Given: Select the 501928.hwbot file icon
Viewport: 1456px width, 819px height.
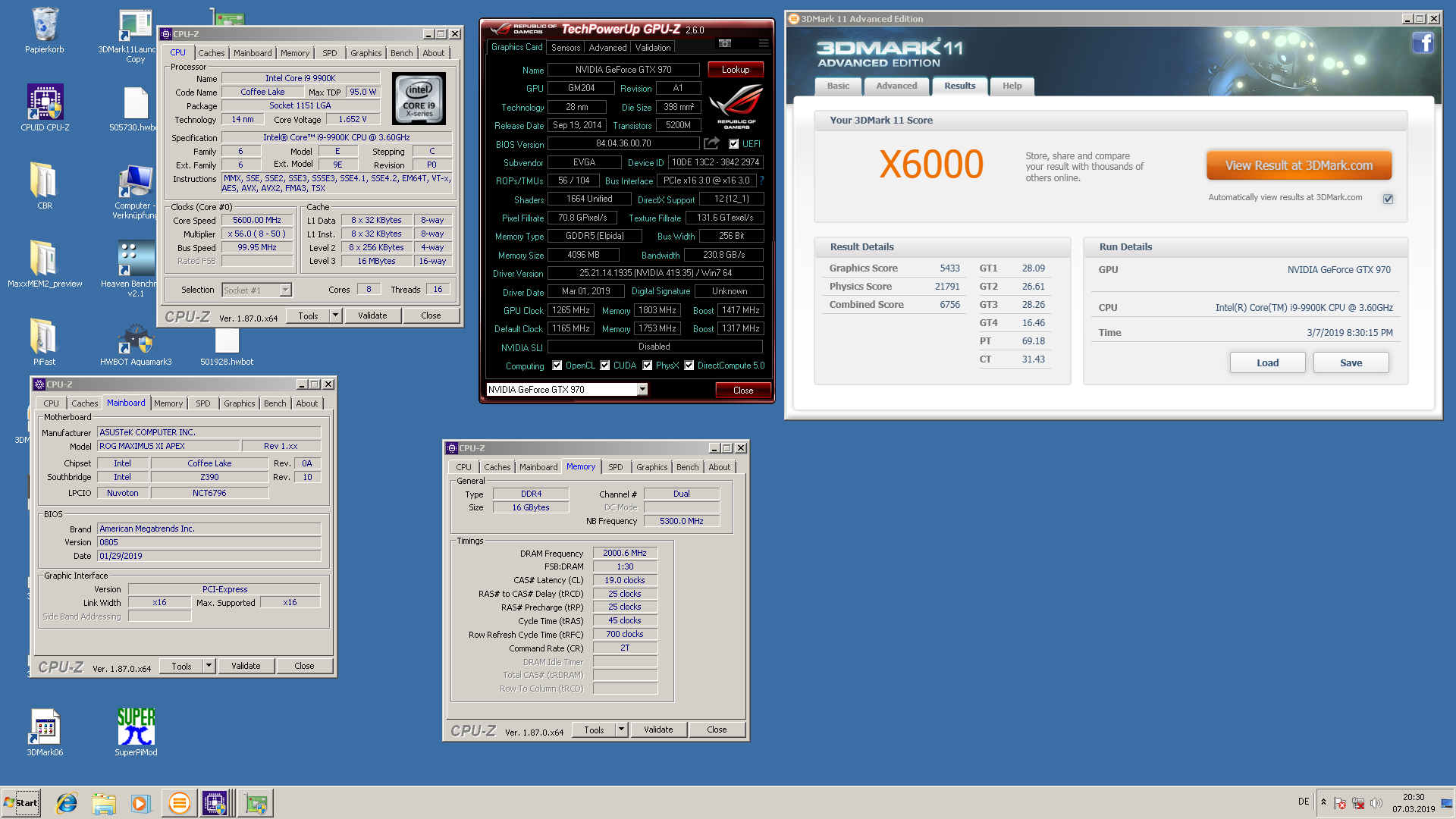Looking at the screenshot, I should 227,347.
